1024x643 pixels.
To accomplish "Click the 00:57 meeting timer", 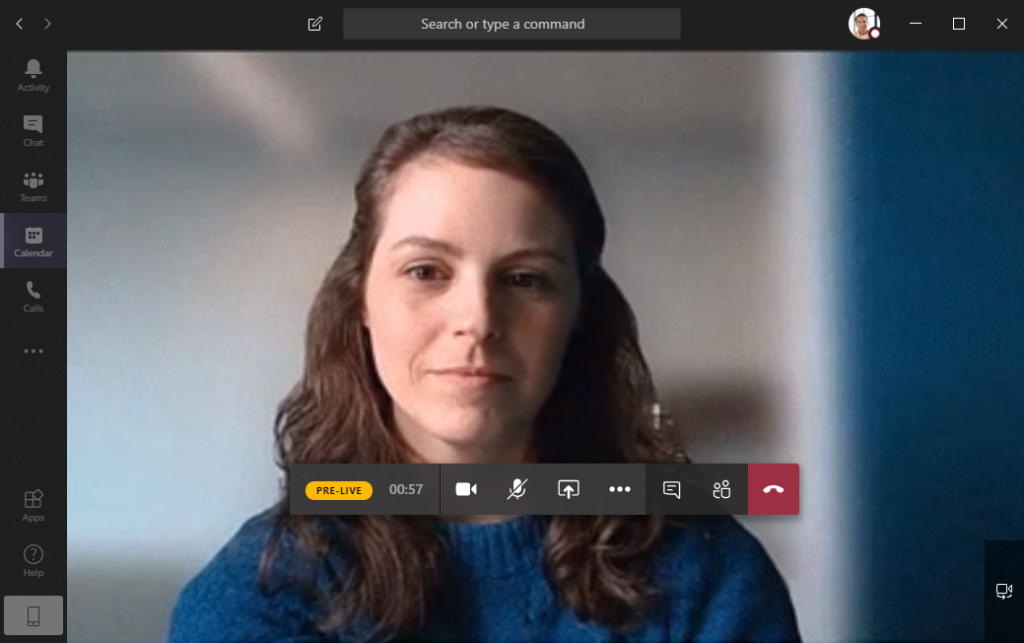I will (x=406, y=490).
